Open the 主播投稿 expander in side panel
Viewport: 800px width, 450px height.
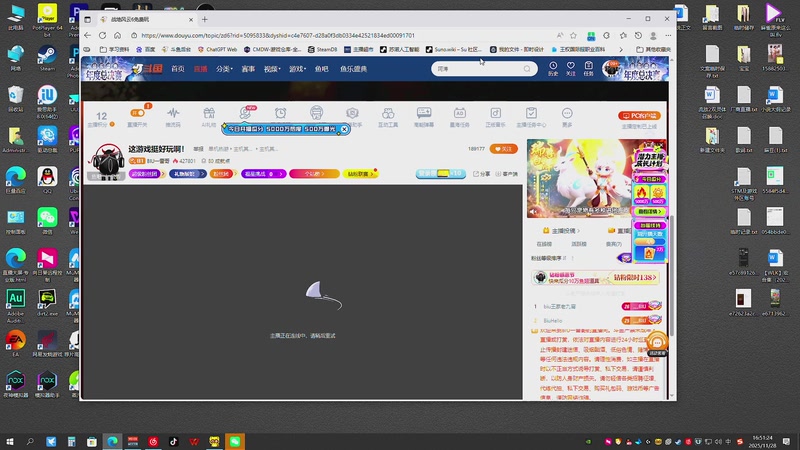(561, 231)
